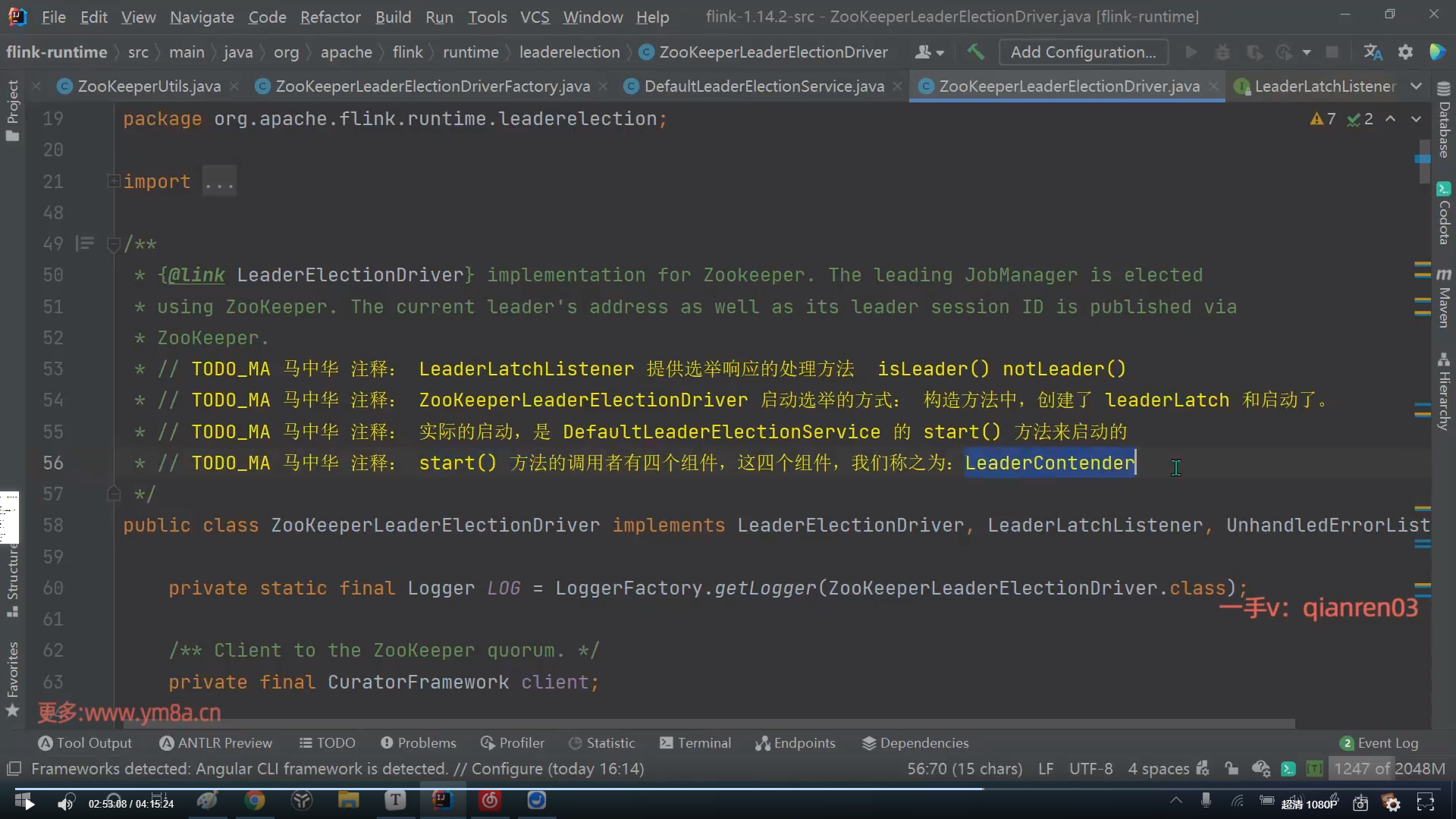
Task: Open the Maven side panel
Action: click(x=1444, y=298)
